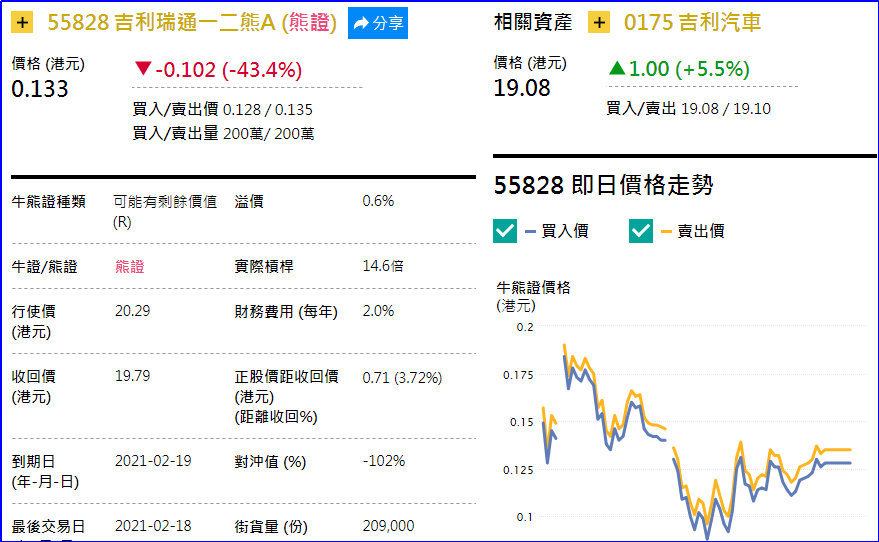879x542 pixels.
Task: Click the orange 賣出價 legend line swatch
Action: point(666,231)
